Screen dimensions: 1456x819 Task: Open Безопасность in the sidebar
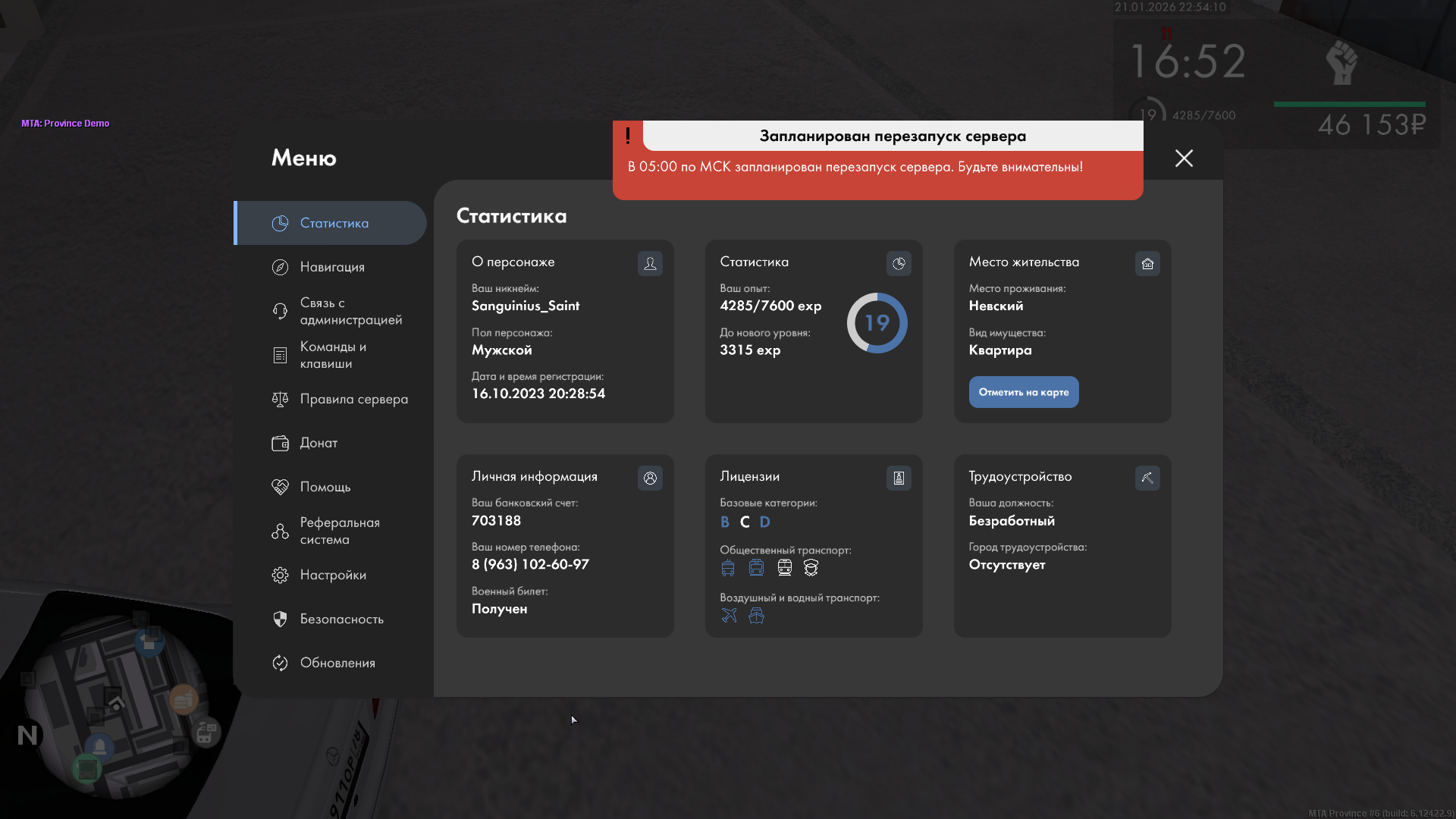point(341,619)
